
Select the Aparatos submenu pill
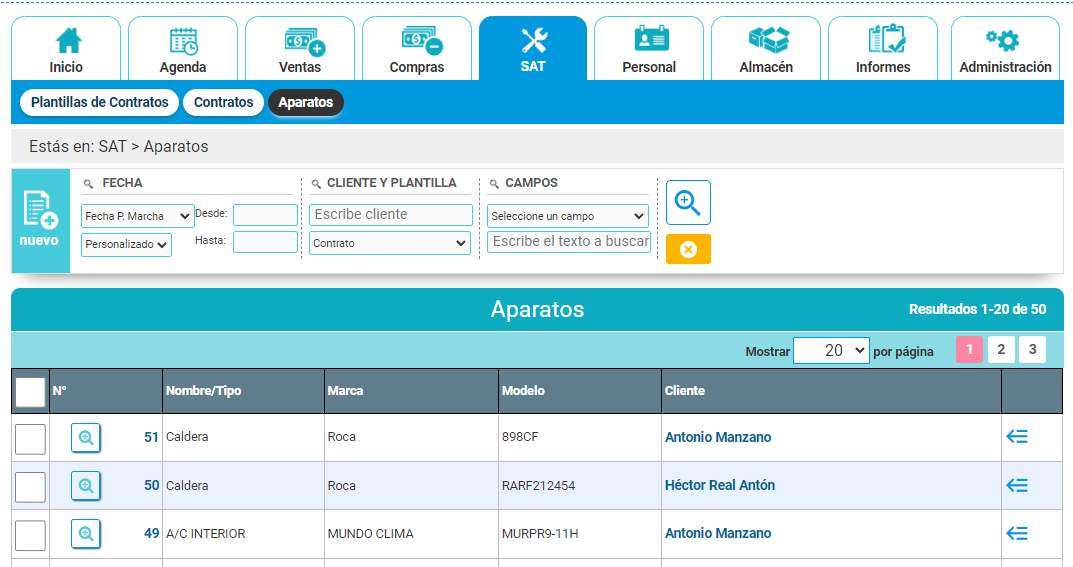306,103
